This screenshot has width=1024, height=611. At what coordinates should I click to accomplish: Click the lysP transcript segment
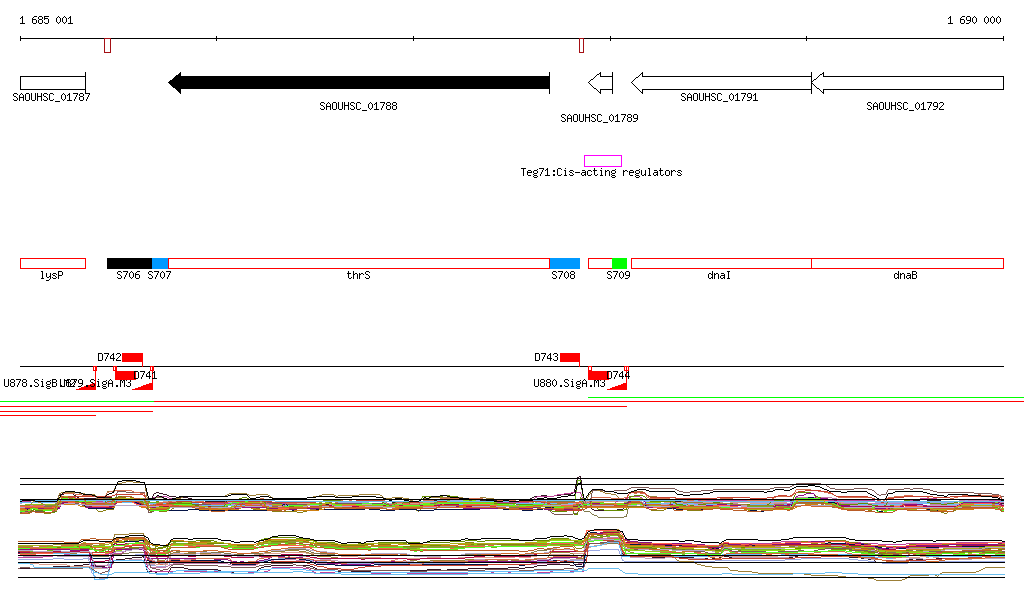tap(52, 263)
